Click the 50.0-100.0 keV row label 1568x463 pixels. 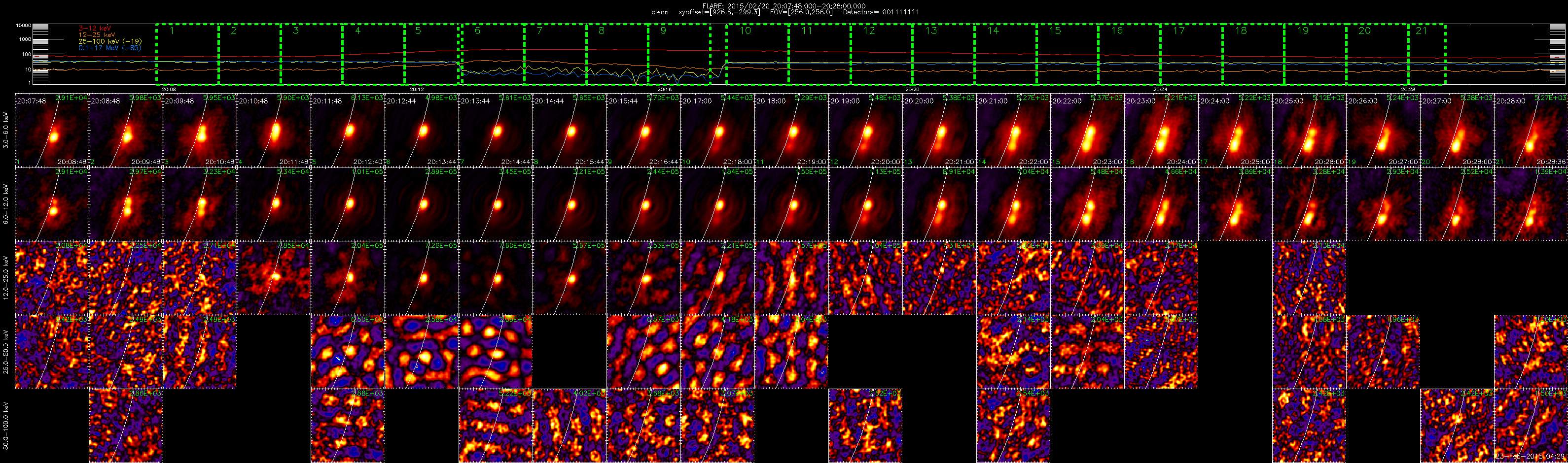[6, 425]
